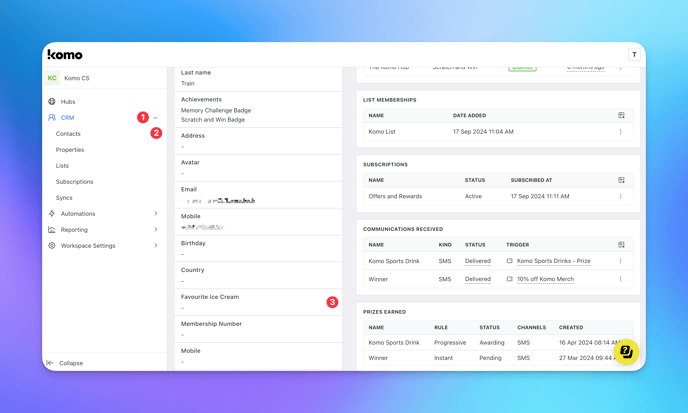
Task: Go to Hubs in sidebar
Action: click(x=68, y=101)
